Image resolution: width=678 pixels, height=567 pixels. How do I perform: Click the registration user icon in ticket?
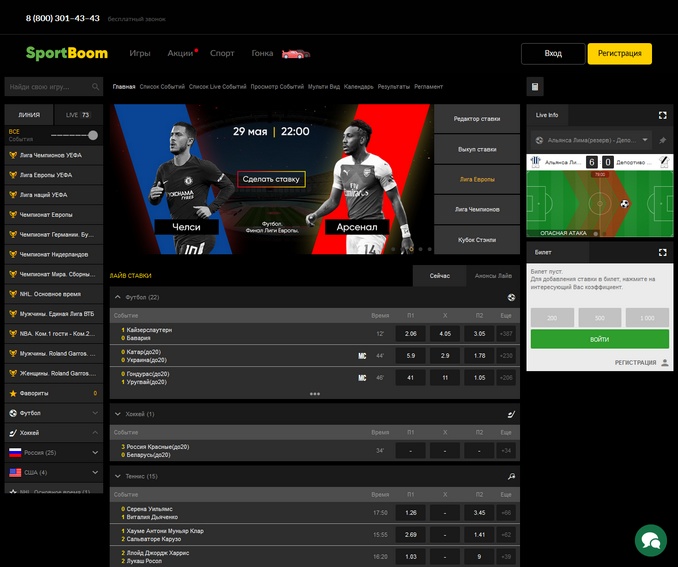(665, 362)
